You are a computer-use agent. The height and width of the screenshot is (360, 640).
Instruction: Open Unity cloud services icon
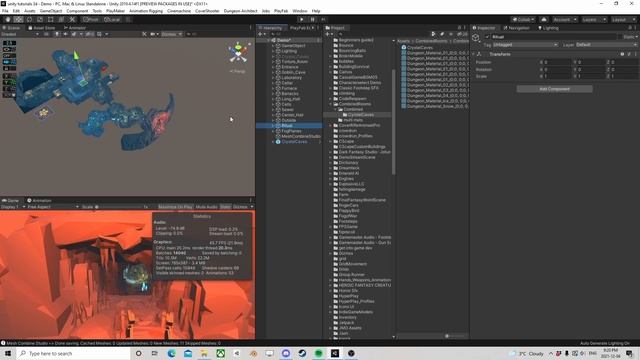(x=544, y=20)
